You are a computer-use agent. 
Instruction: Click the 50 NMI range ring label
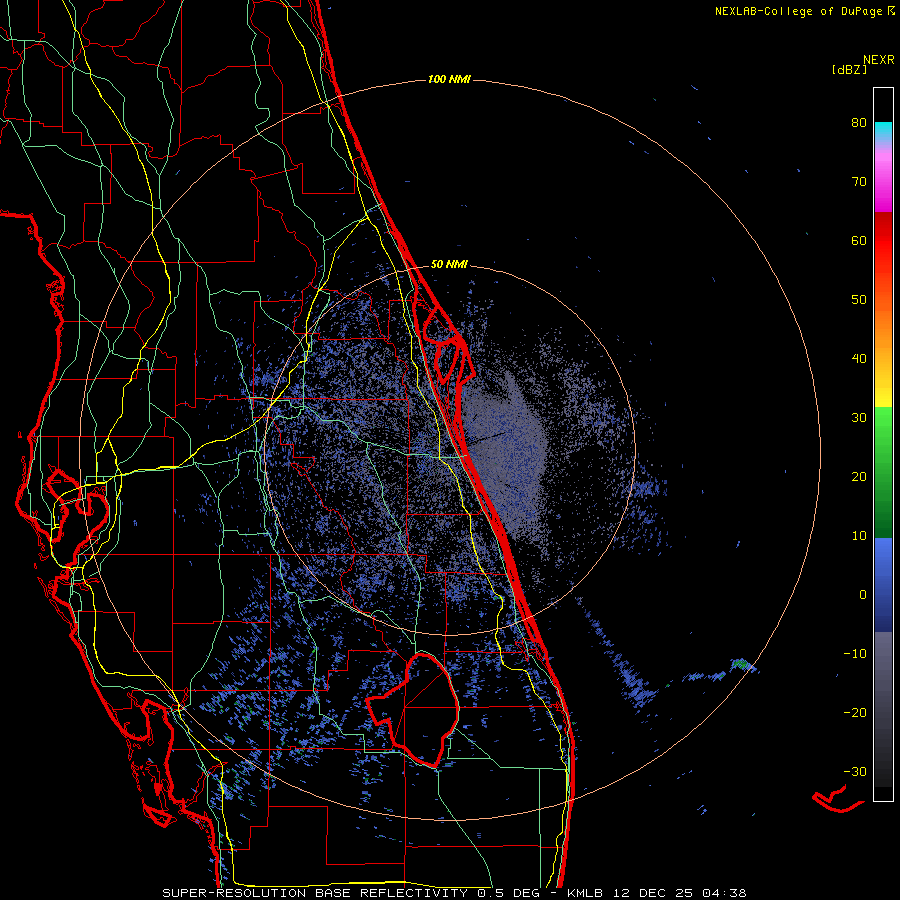pyautogui.click(x=449, y=265)
